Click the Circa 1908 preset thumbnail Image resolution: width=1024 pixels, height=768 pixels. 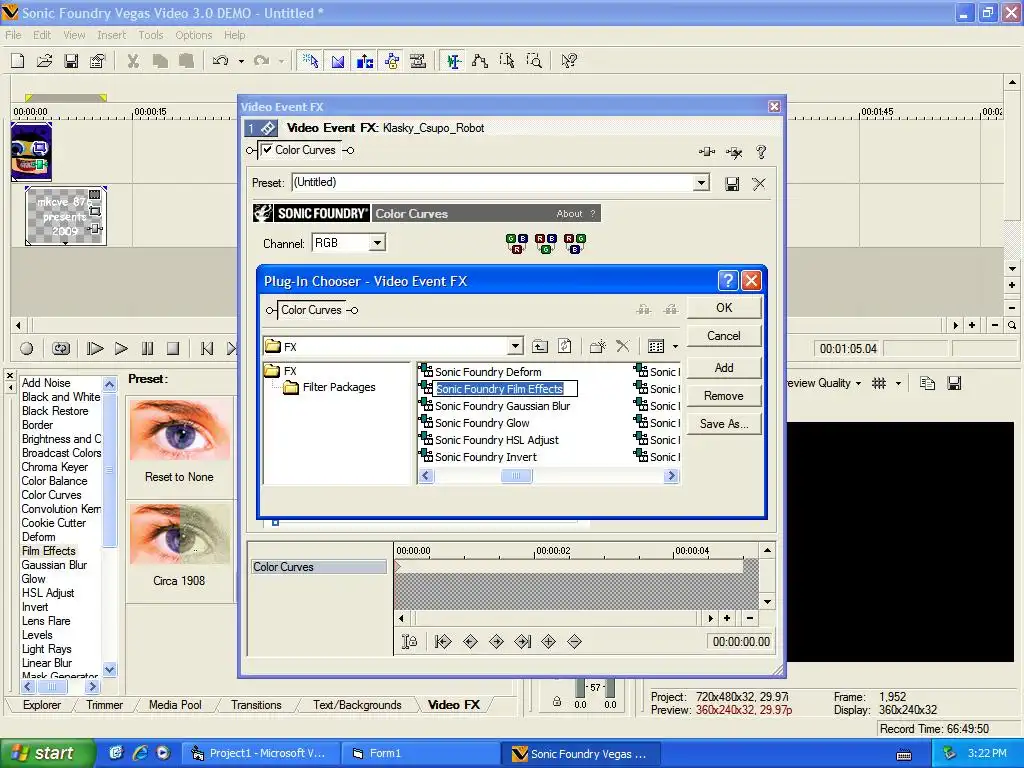(180, 534)
